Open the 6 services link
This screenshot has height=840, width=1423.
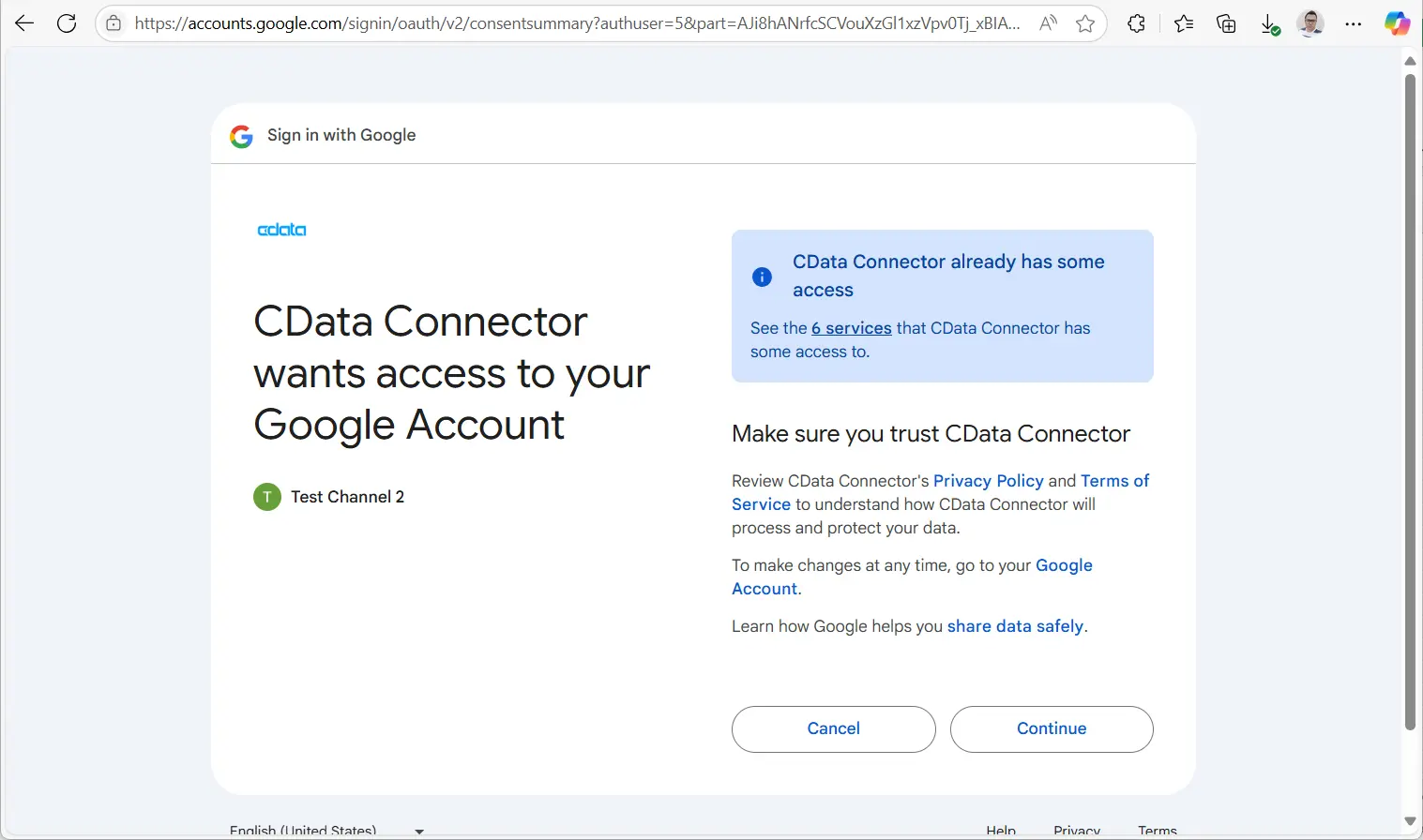tap(851, 328)
